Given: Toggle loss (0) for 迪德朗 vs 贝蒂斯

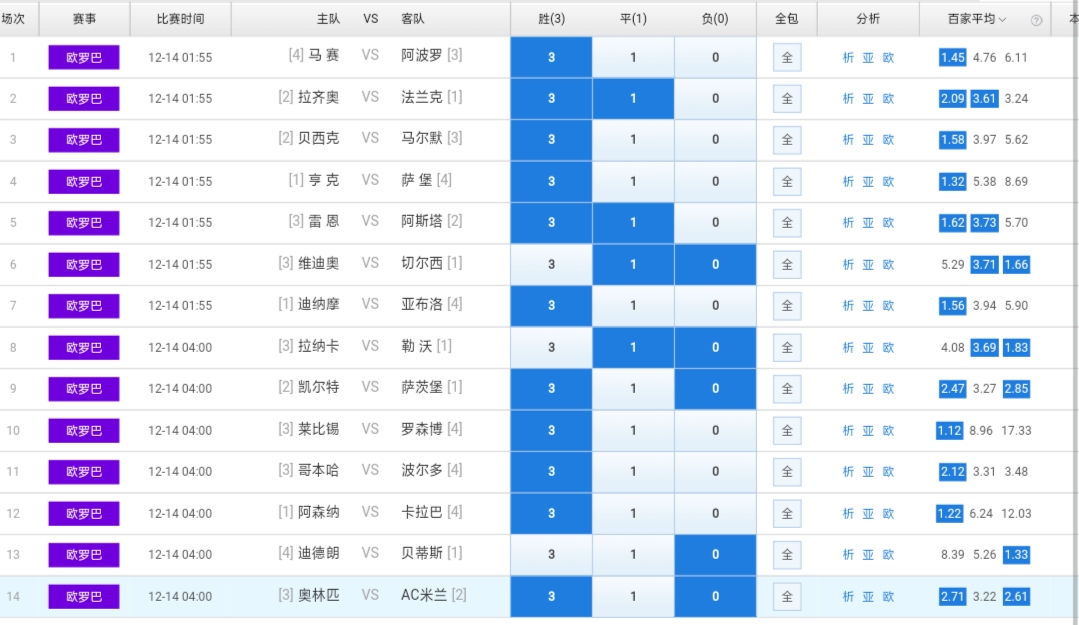Looking at the screenshot, I should coord(716,554).
